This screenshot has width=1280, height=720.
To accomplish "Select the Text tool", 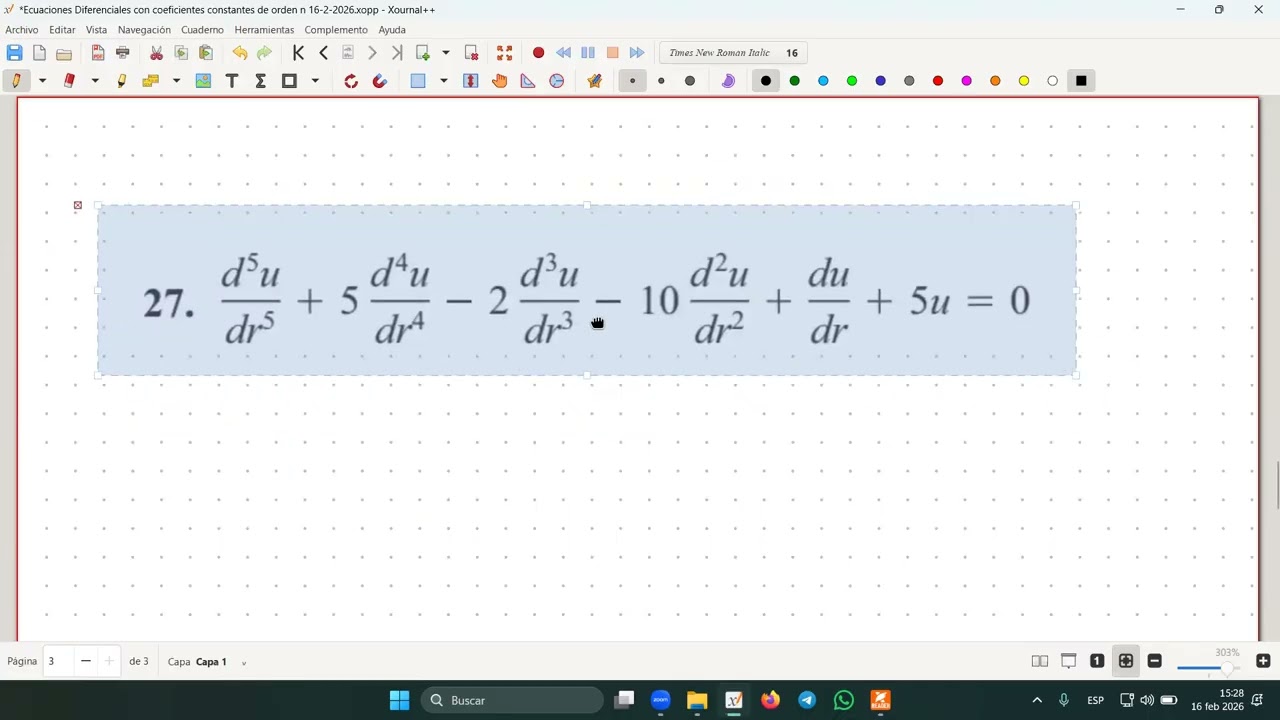I will pyautogui.click(x=232, y=81).
